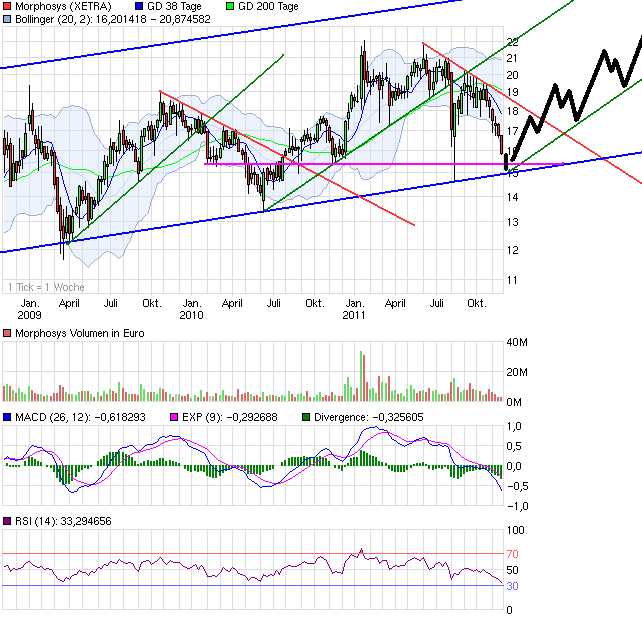
Task: Click the green GD 200 Tage legend swatch
Action: (x=230, y=6)
